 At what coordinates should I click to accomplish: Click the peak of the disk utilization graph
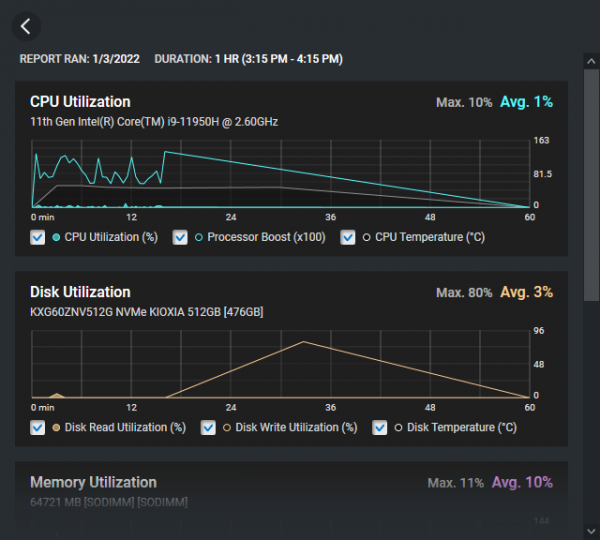pos(305,342)
